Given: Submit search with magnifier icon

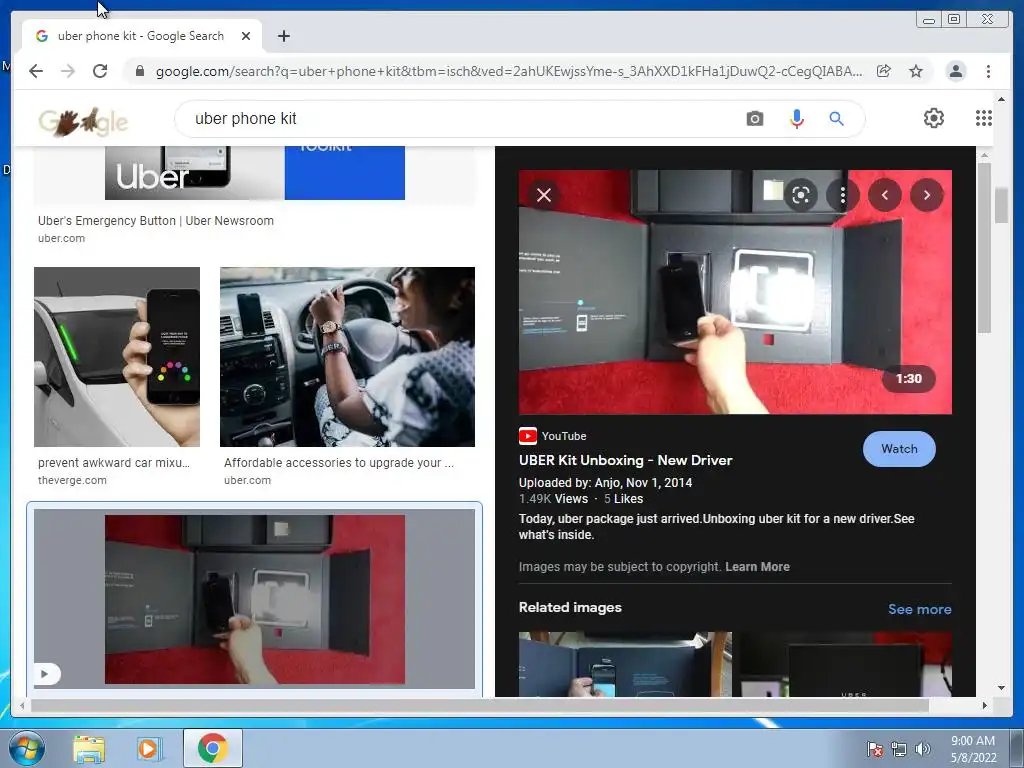Looking at the screenshot, I should tap(837, 119).
